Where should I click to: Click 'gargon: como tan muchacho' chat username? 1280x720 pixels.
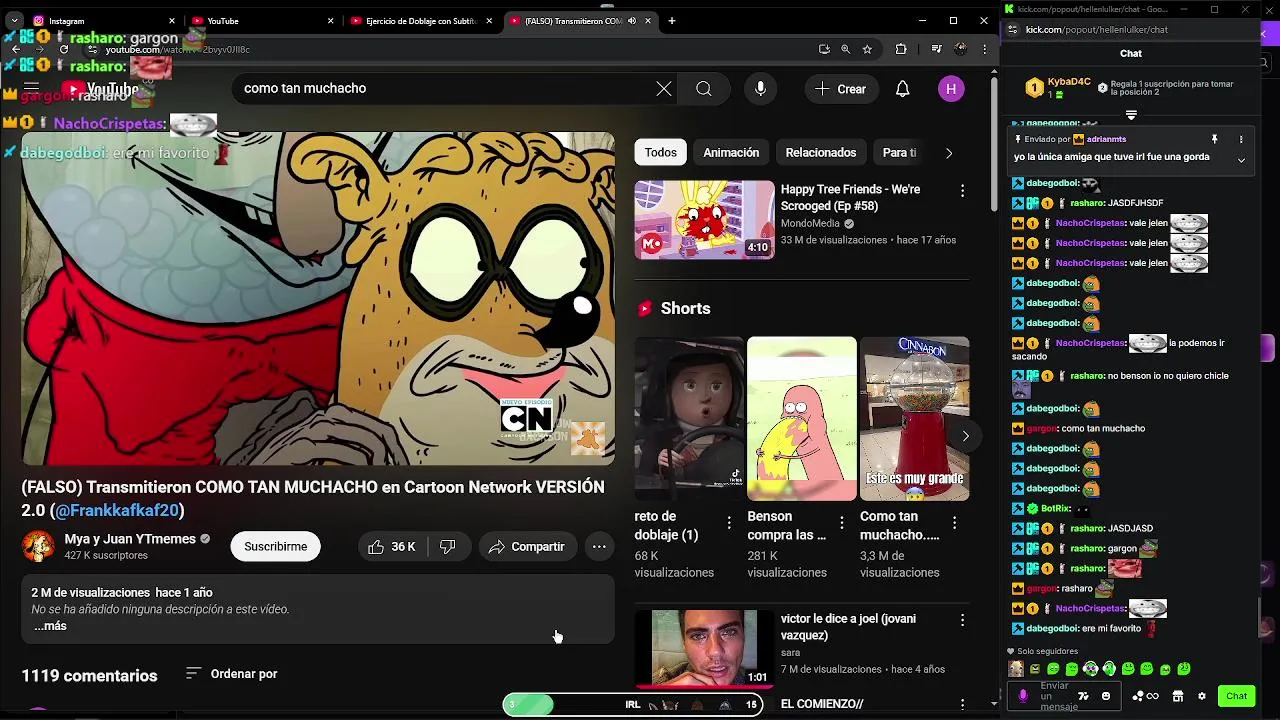pos(1041,428)
